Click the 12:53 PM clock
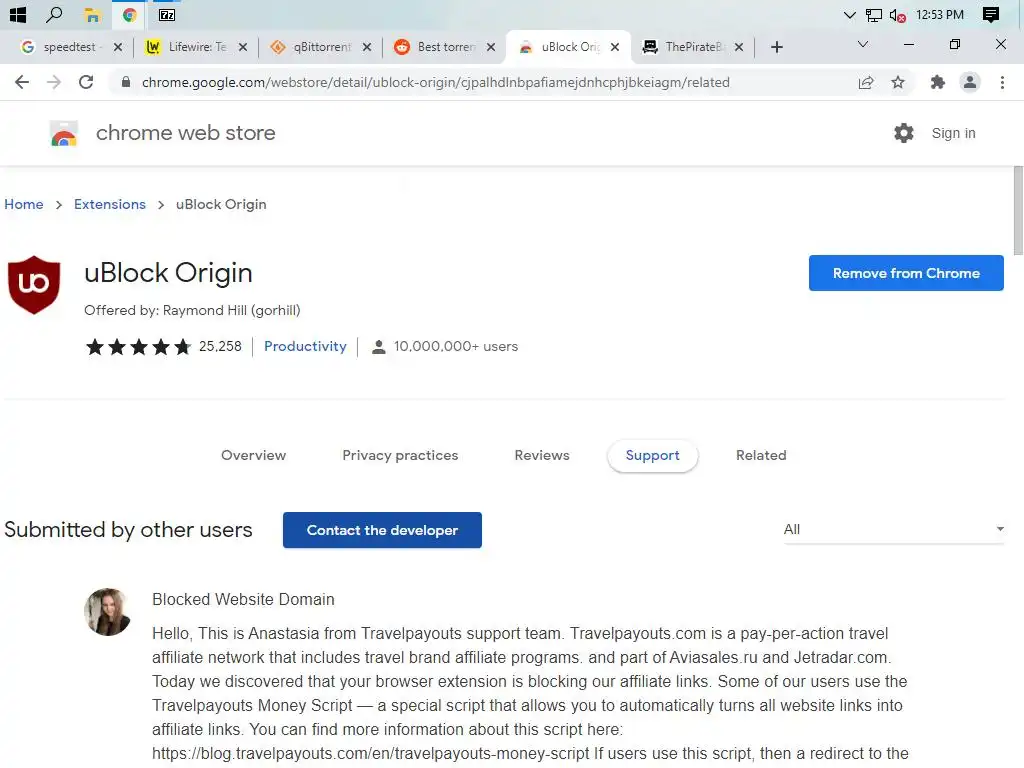Screen dimensions: 1024x768 tap(940, 14)
